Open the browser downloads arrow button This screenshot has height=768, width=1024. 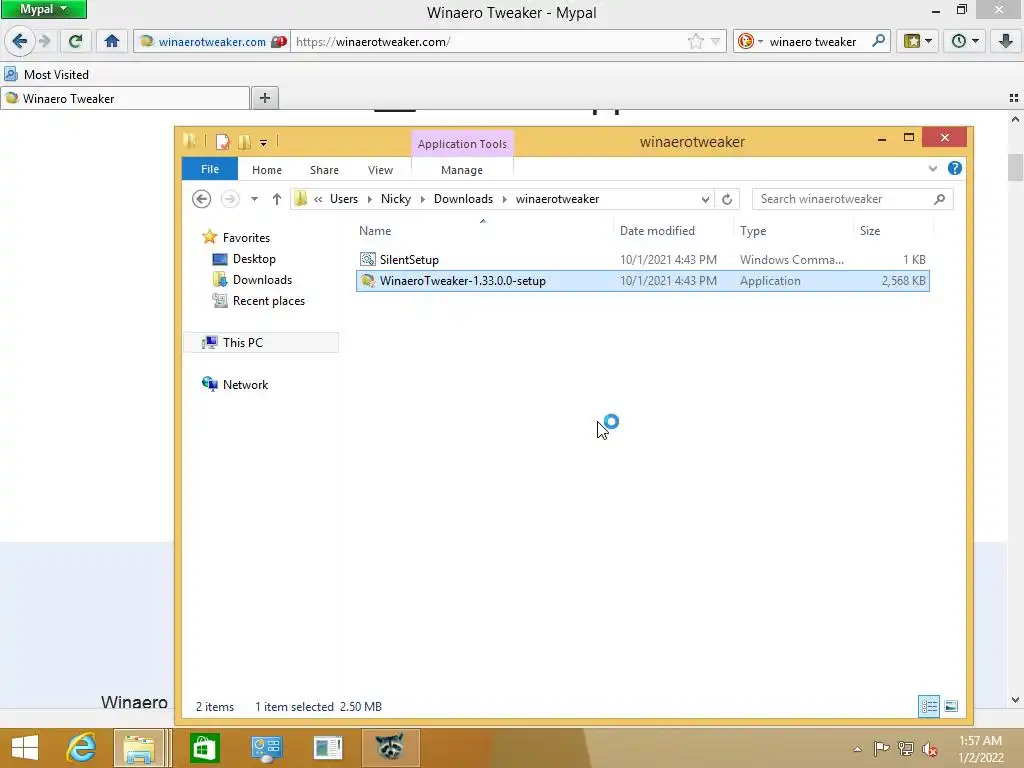point(1006,42)
